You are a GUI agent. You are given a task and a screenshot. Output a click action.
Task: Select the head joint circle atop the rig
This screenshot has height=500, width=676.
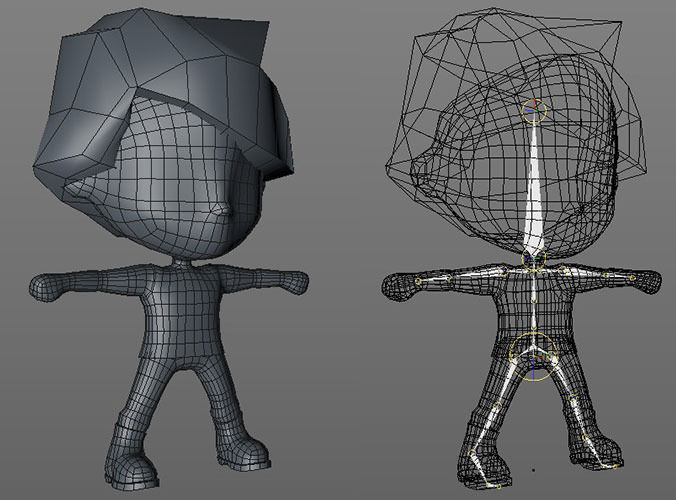(534, 110)
